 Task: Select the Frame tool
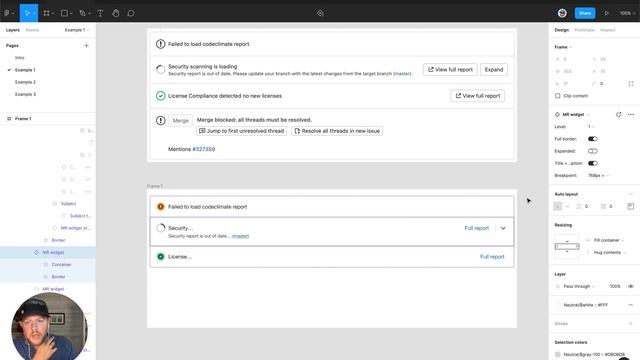47,13
